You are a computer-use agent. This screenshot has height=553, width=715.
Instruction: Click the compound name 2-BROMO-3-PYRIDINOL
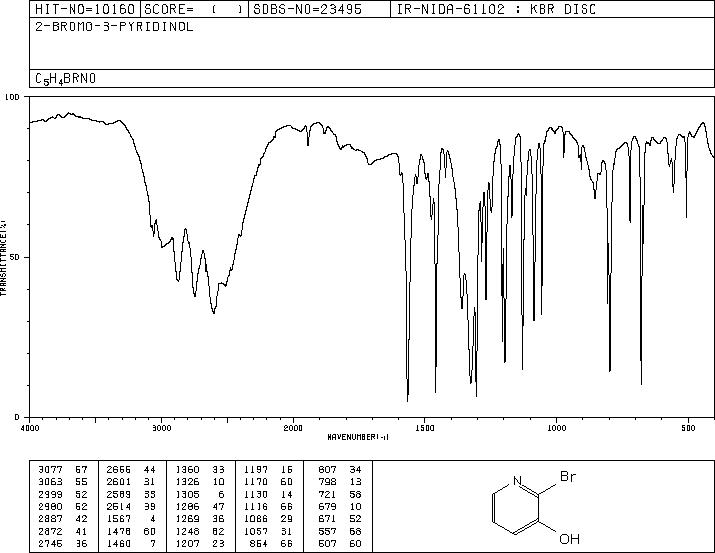click(x=114, y=27)
